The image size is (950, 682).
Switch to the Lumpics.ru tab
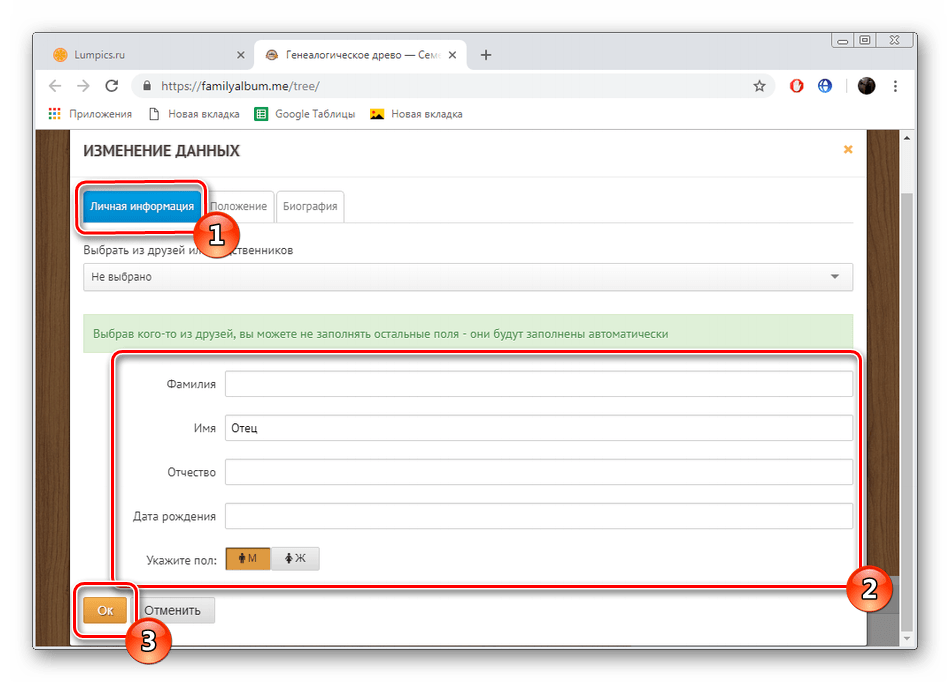148,55
